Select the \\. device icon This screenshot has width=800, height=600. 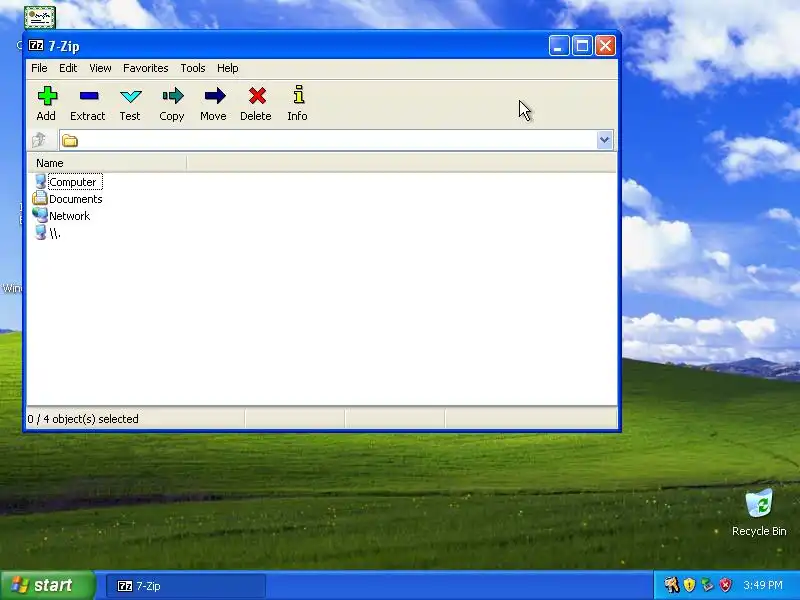click(40, 232)
